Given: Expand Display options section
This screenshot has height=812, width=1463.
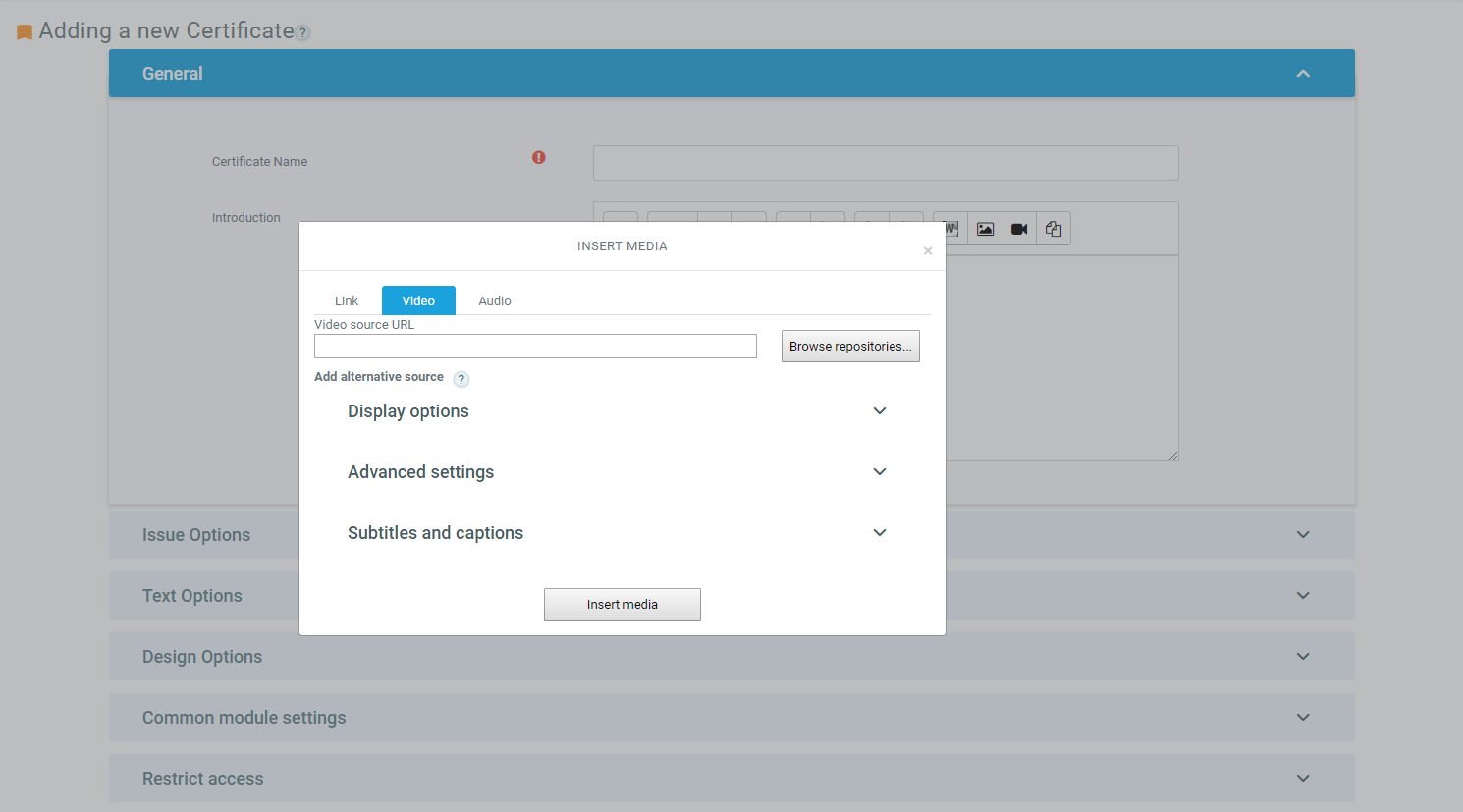Looking at the screenshot, I should (x=879, y=411).
